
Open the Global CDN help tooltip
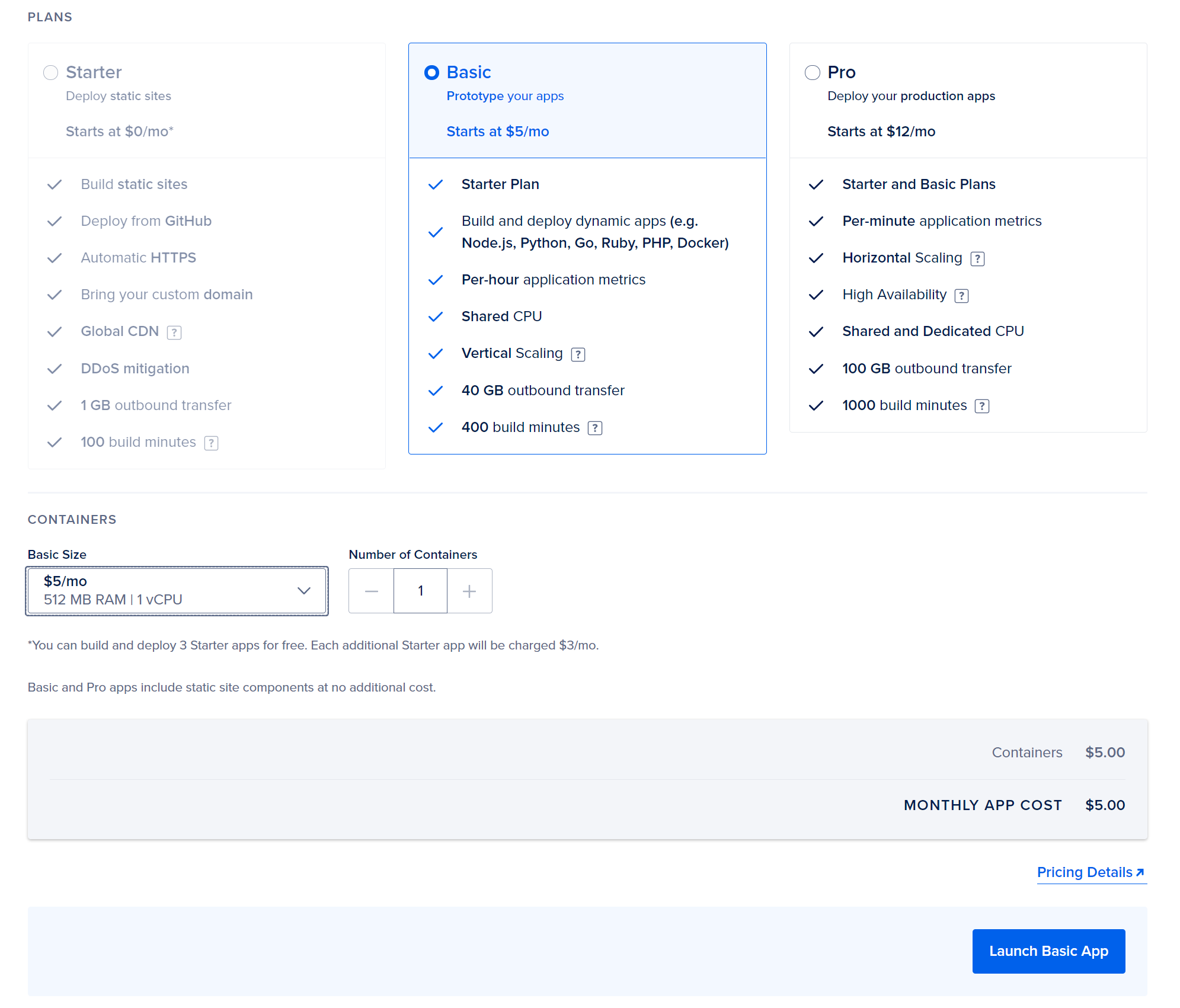click(x=174, y=332)
